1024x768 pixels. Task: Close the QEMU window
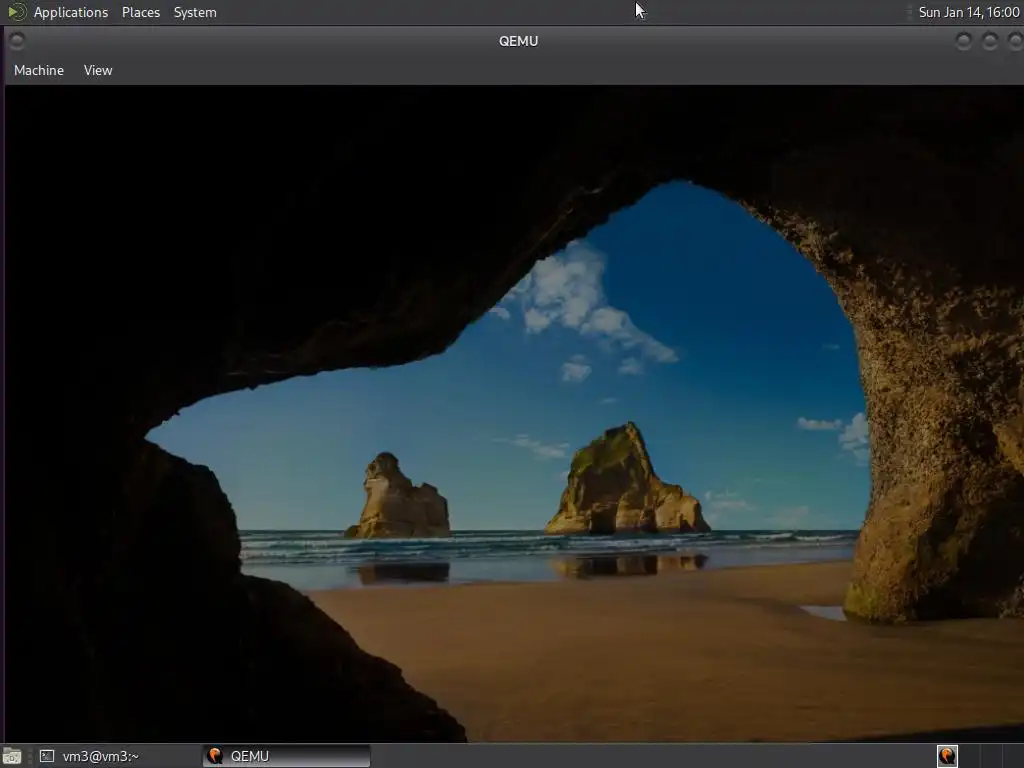coord(1013,41)
